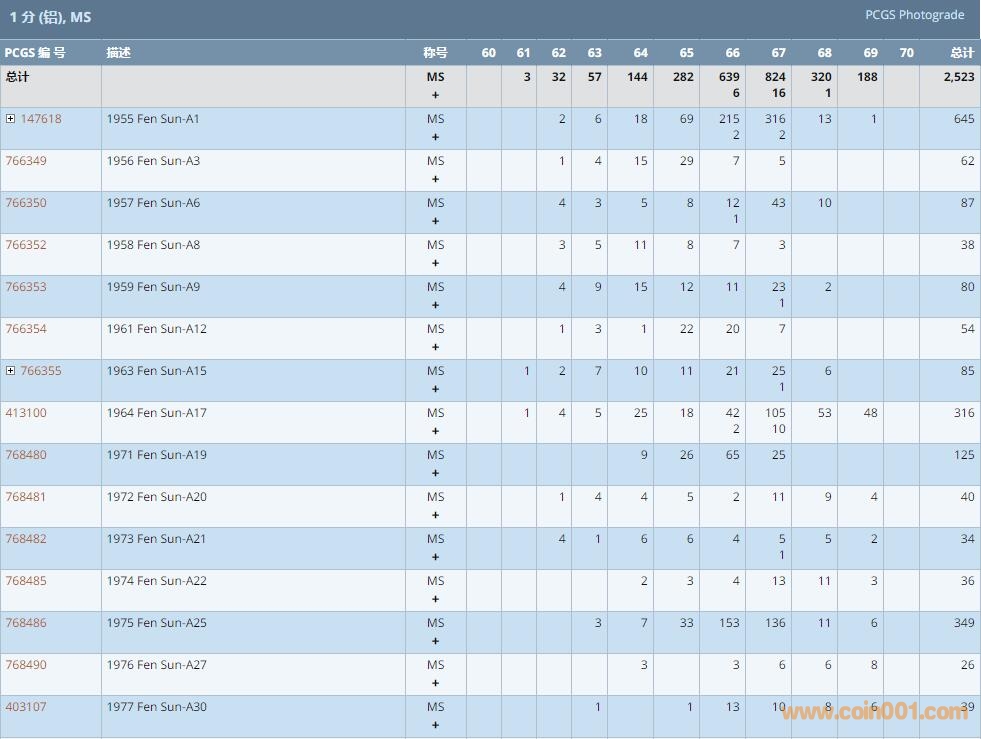Screen dimensions: 981x739
Task: Open PCGS number 403107 link
Action: (26, 707)
